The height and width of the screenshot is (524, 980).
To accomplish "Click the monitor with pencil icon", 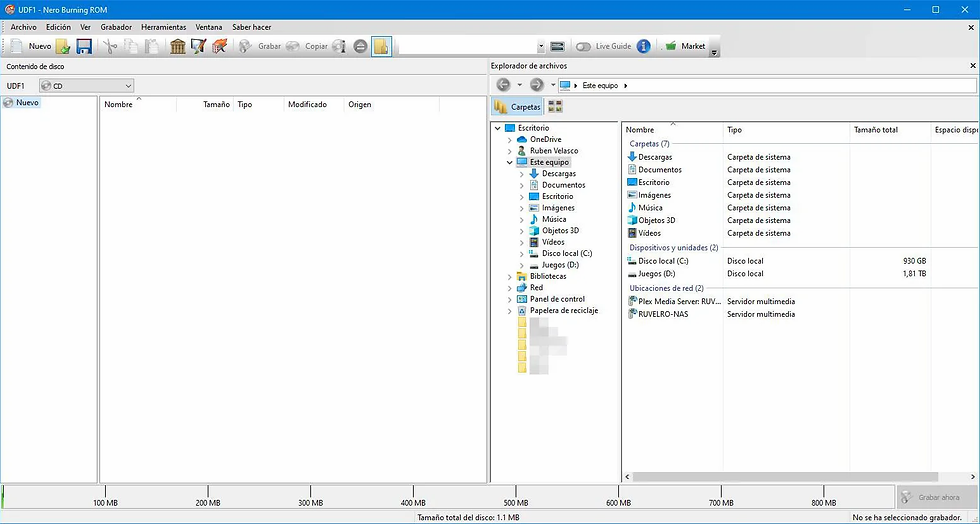I will (198, 46).
